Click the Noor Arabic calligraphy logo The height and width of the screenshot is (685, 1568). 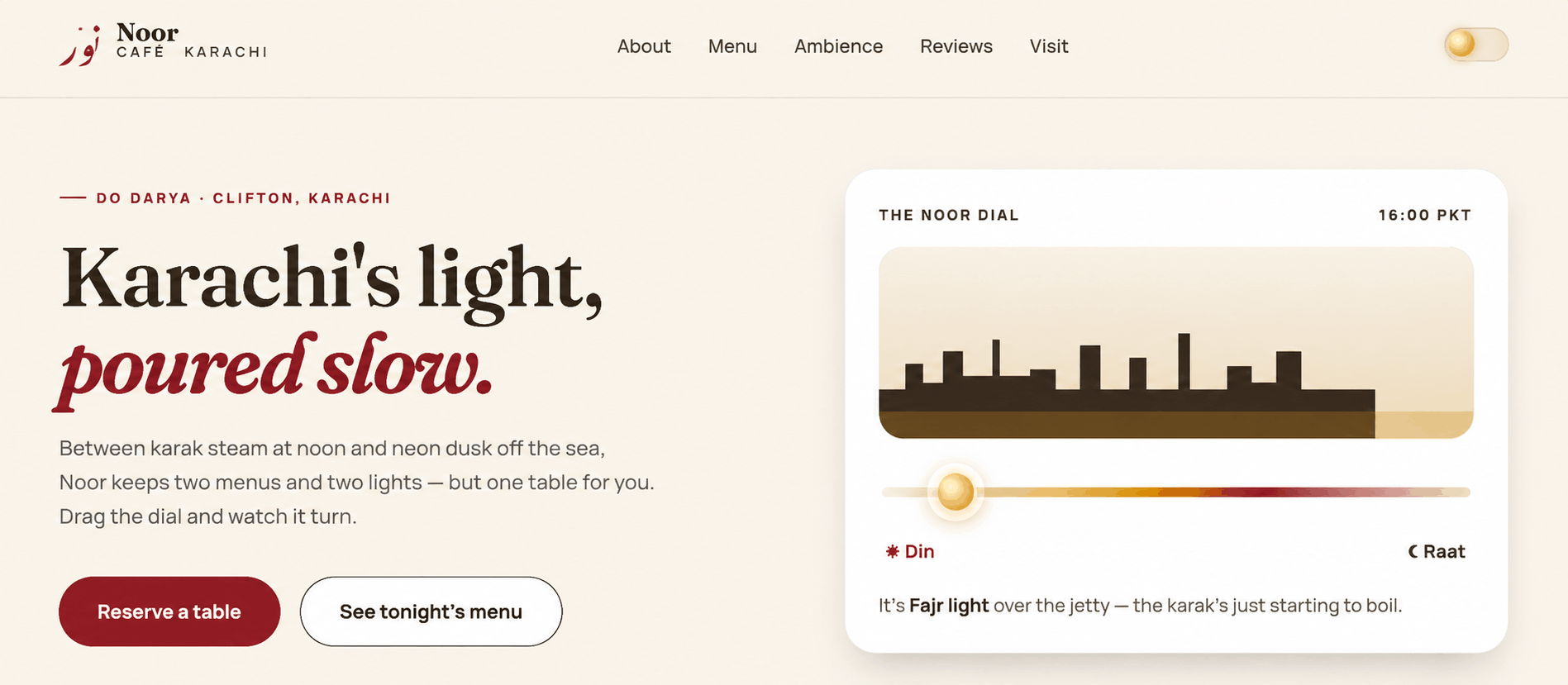pos(80,45)
